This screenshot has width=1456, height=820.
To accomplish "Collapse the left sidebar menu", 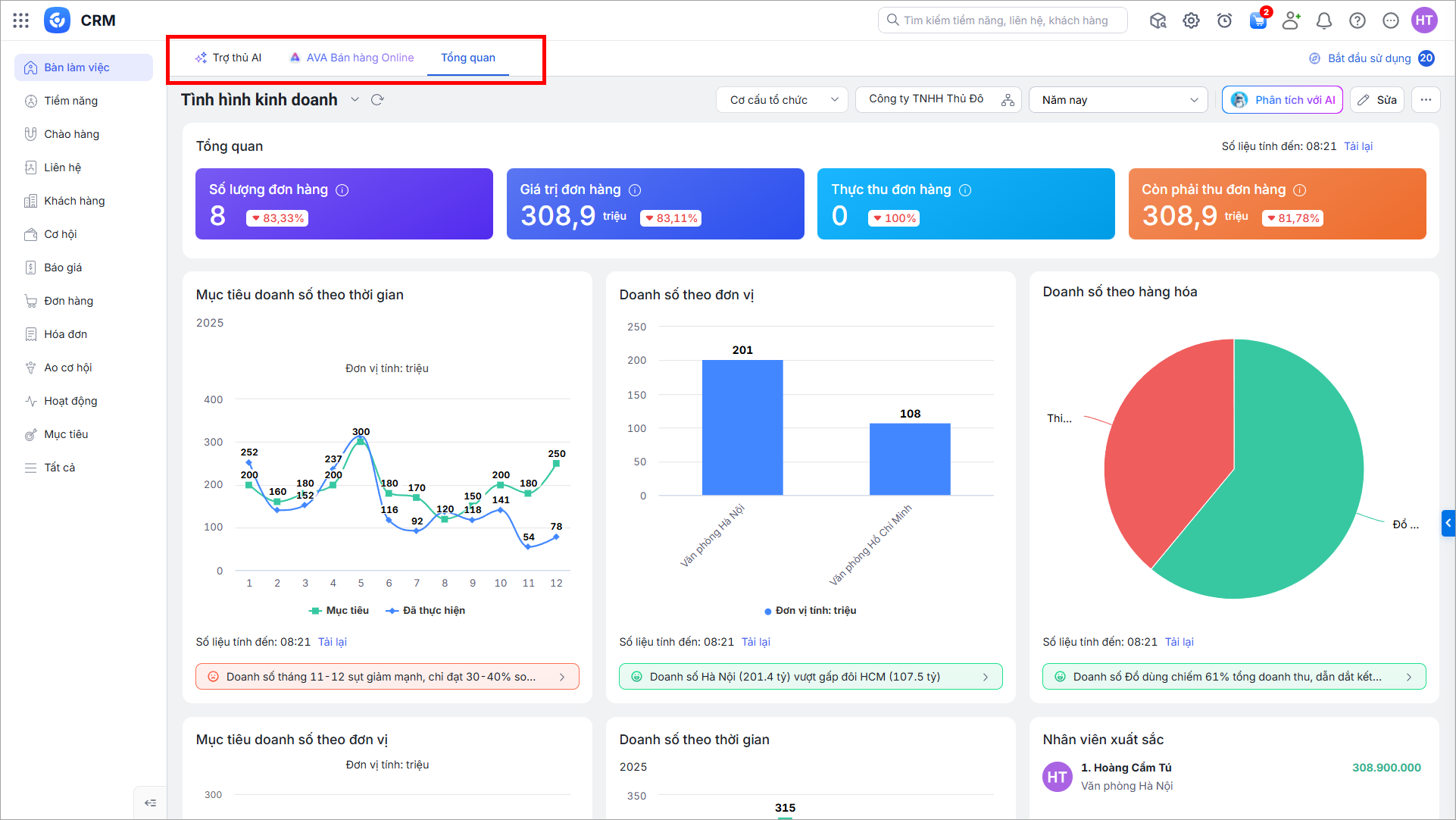I will click(150, 803).
